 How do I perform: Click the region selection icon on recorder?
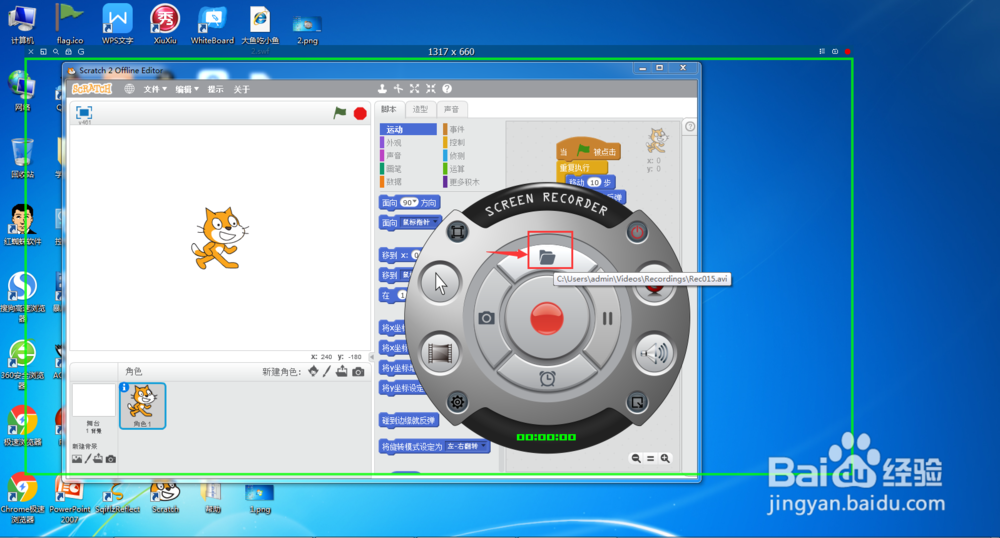click(x=457, y=231)
